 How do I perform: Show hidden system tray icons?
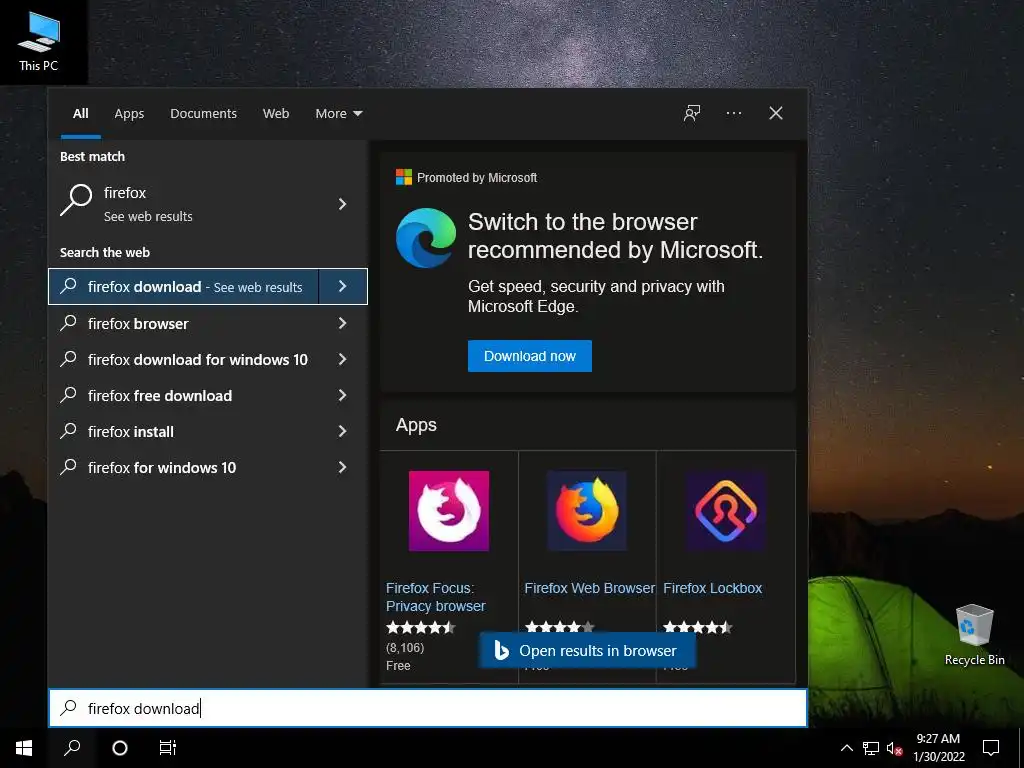pyautogui.click(x=846, y=748)
